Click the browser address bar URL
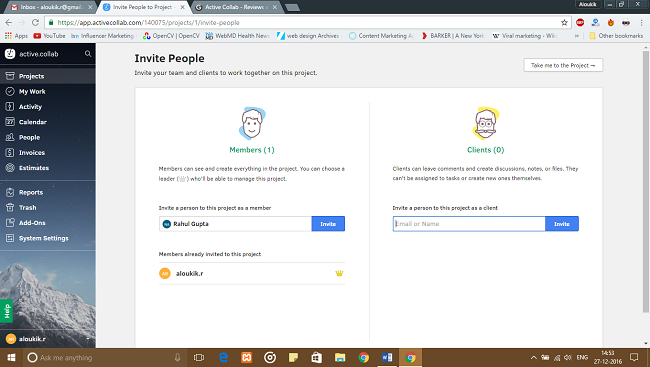The image size is (650, 367). [x=148, y=23]
